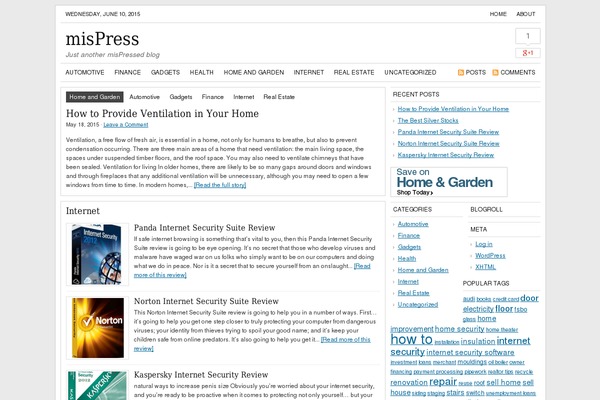Click Read more link in Norton review excerpt

(346, 340)
